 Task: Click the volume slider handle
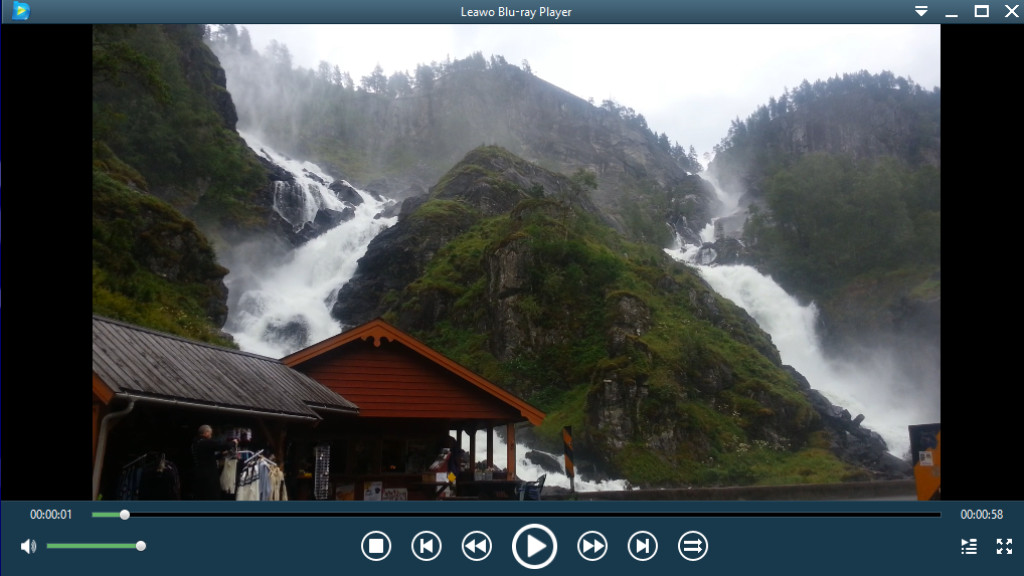coord(140,546)
